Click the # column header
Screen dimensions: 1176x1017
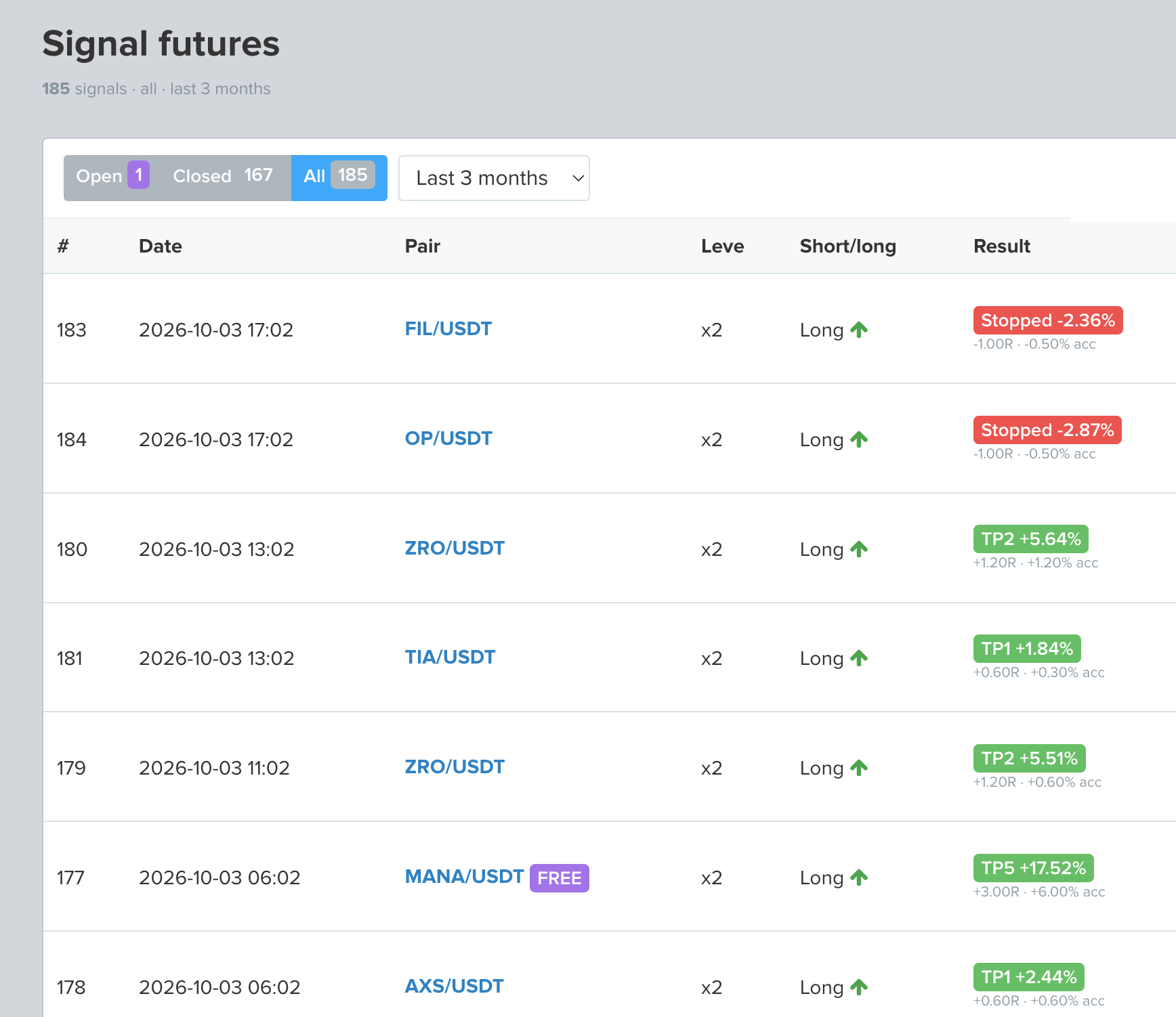coord(63,246)
